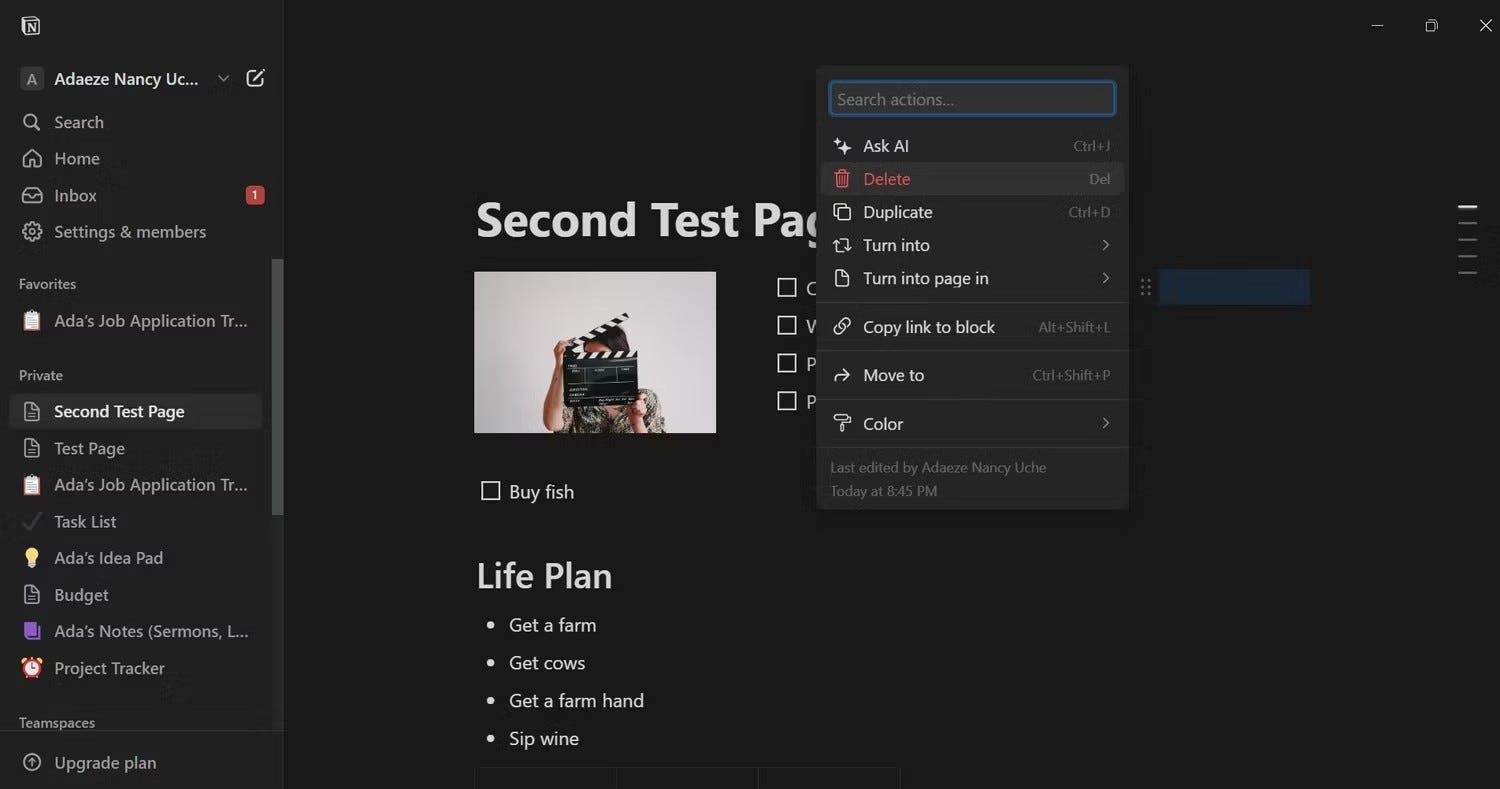This screenshot has width=1500, height=789.
Task: Expand the workspace switcher chevron
Action: (224, 78)
